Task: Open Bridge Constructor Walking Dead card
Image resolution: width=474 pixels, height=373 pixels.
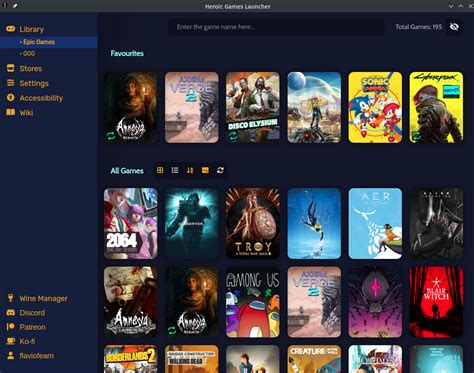Action: coord(192,359)
